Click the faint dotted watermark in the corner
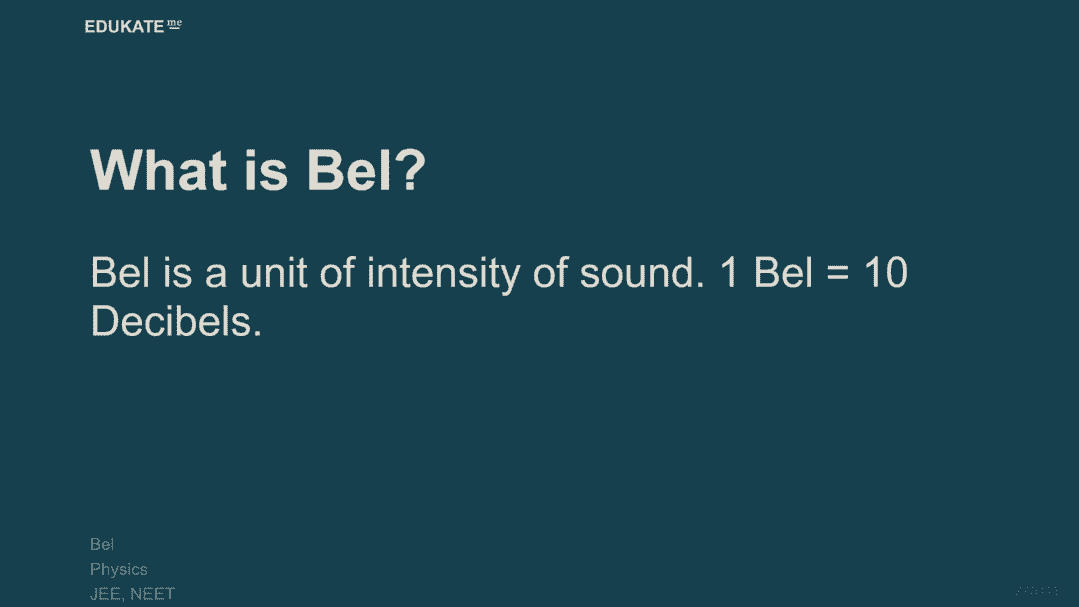The height and width of the screenshot is (607, 1079). click(x=1036, y=591)
